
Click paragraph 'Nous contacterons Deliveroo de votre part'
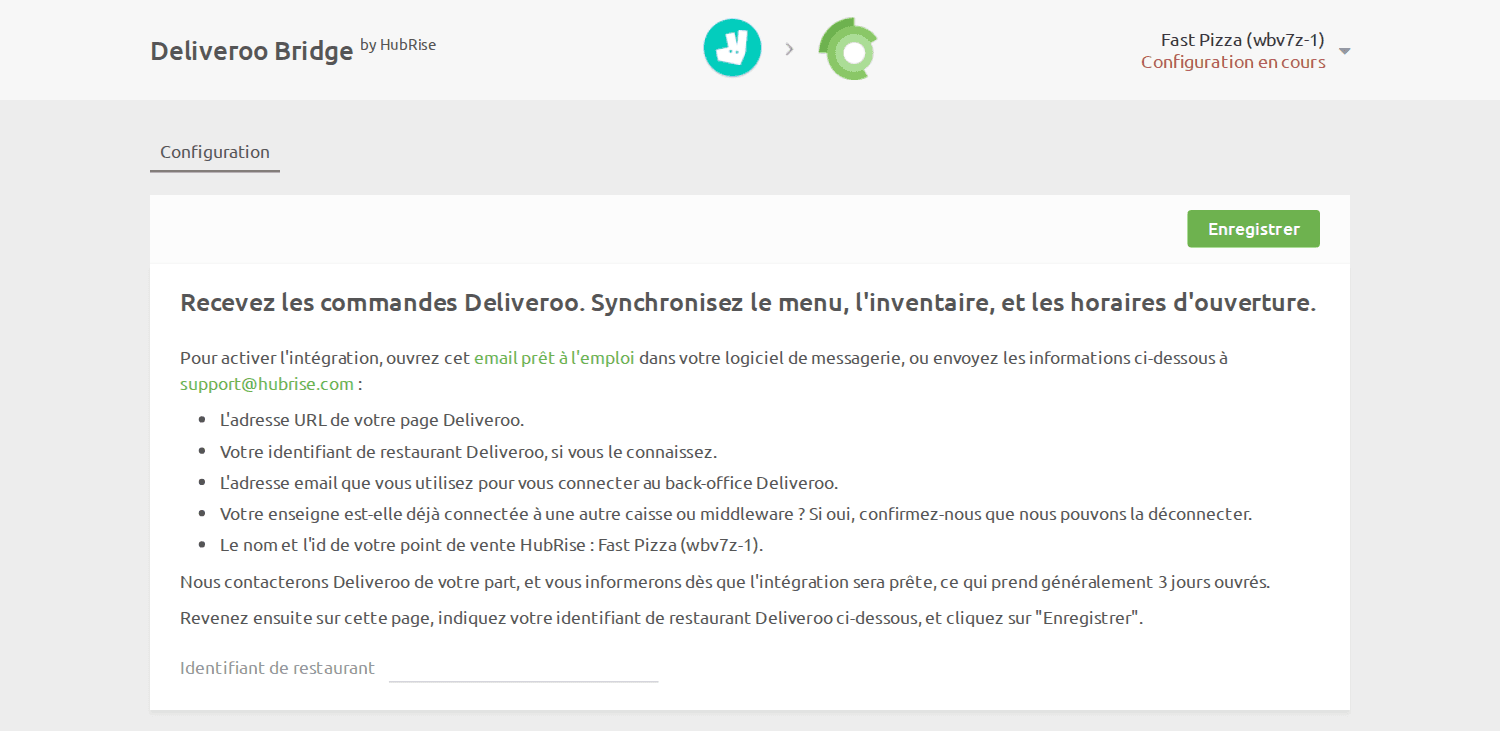pos(725,582)
